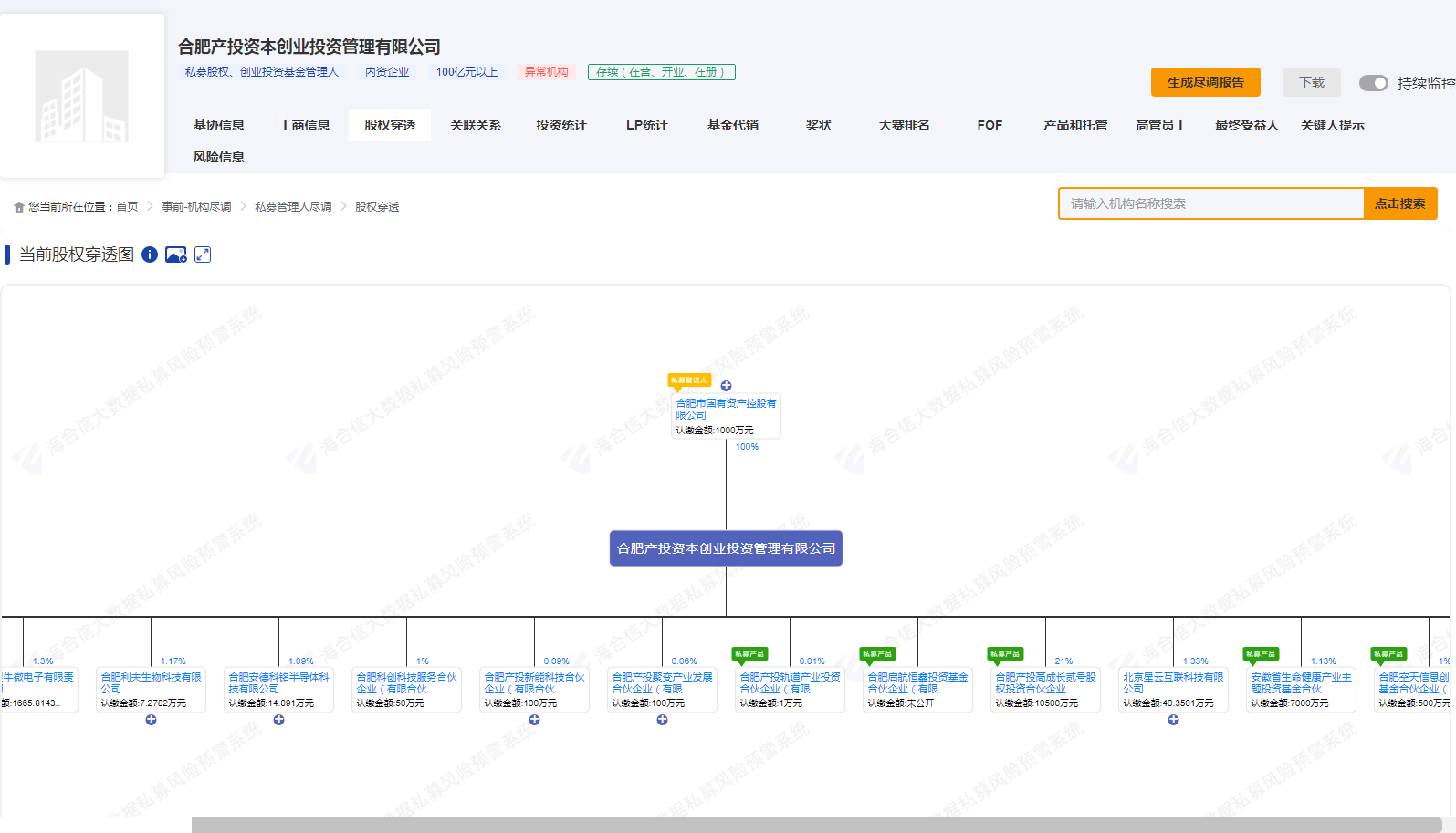This screenshot has height=833, width=1456.
Task: Open the 风险信息 tab
Action: coord(218,157)
